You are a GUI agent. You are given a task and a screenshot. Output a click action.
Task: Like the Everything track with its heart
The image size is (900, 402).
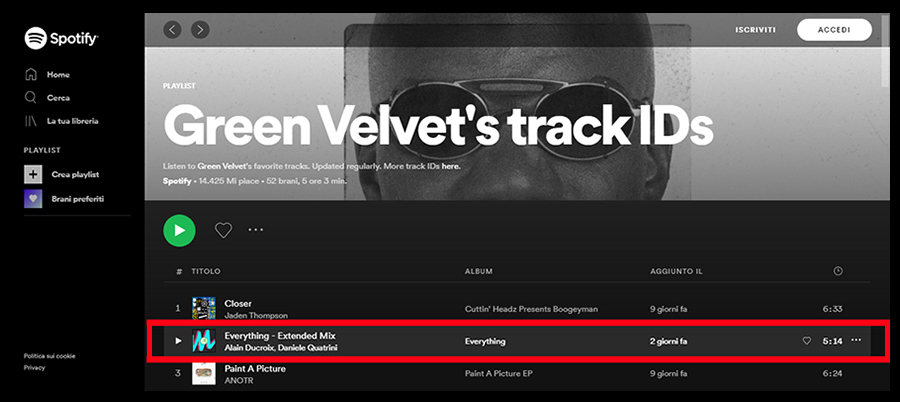click(807, 341)
